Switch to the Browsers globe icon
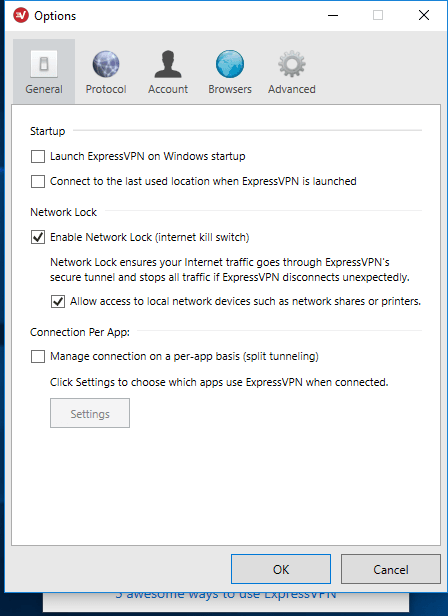448x616 pixels. click(230, 64)
